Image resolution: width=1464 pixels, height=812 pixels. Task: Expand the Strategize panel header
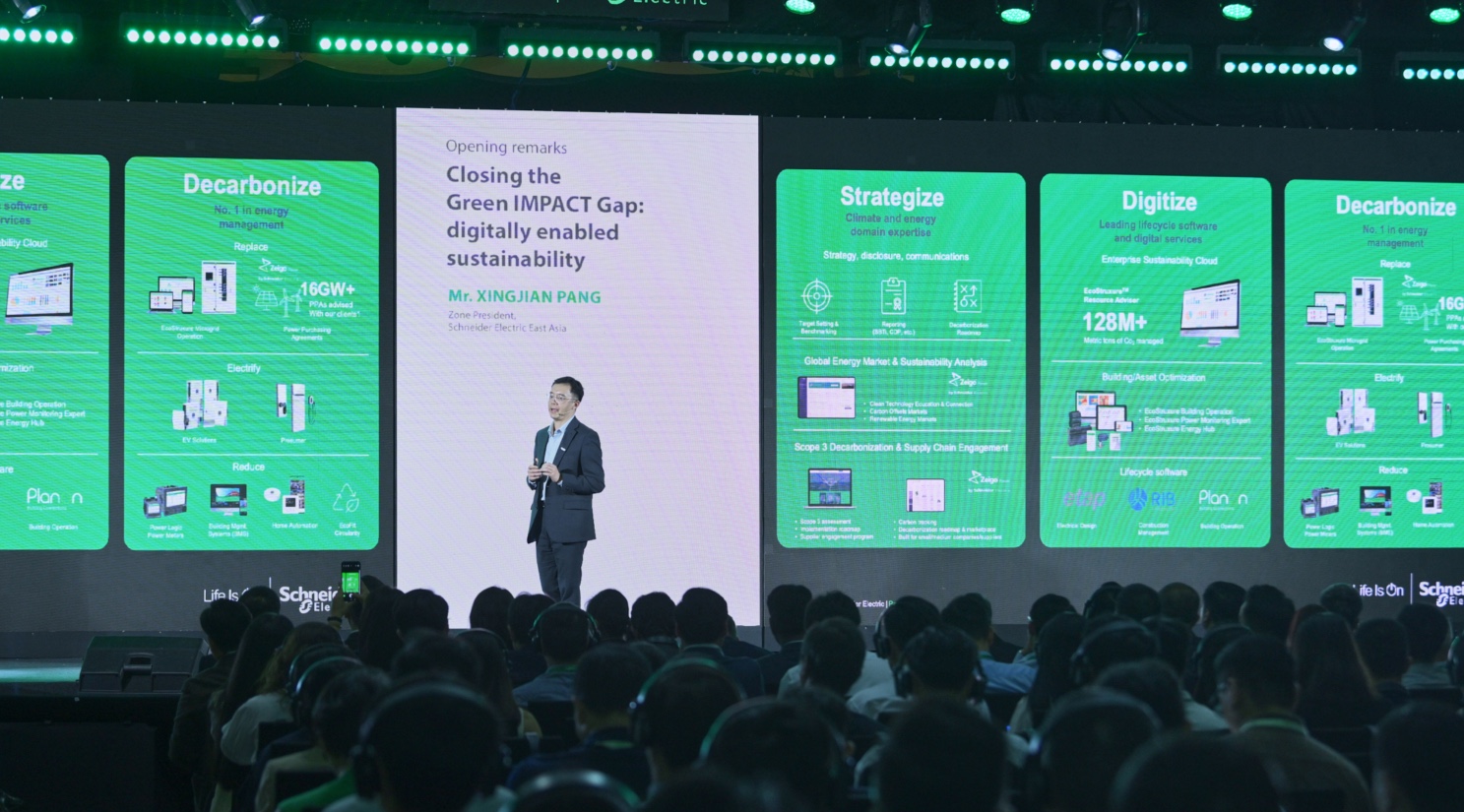(x=891, y=197)
